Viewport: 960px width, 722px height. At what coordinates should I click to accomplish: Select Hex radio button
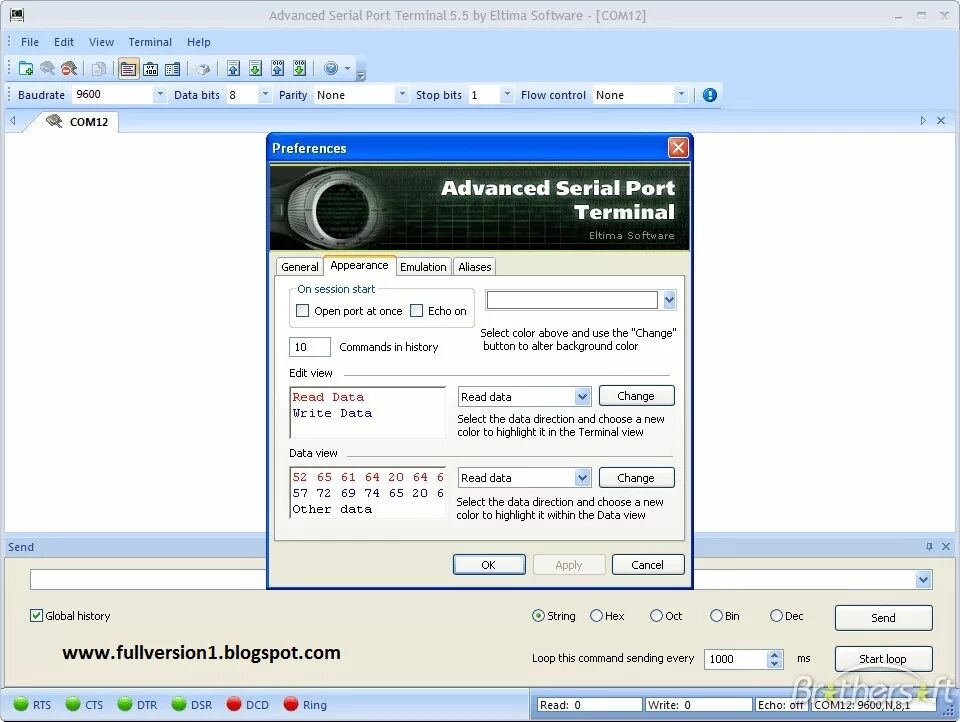pyautogui.click(x=596, y=615)
